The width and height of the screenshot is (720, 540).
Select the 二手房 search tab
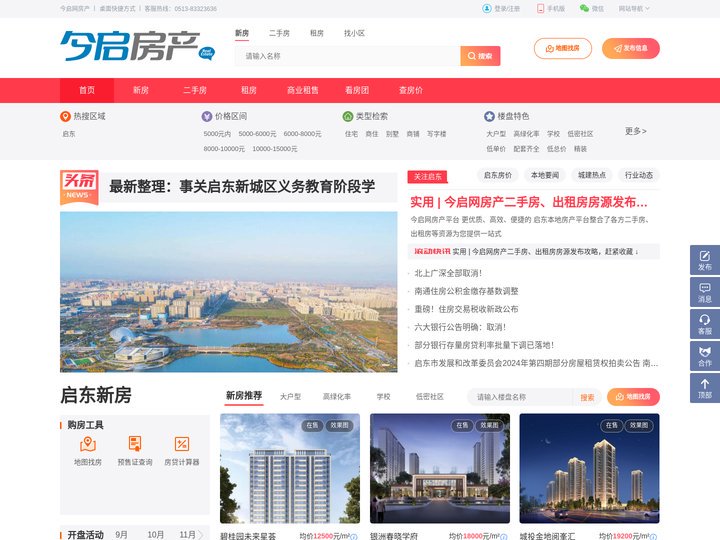pos(279,33)
